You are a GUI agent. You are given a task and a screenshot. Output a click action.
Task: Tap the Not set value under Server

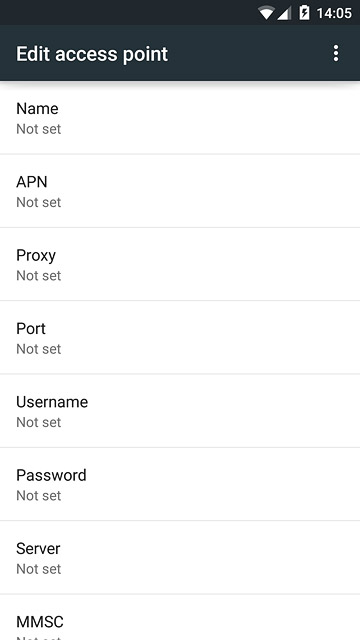pos(39,569)
